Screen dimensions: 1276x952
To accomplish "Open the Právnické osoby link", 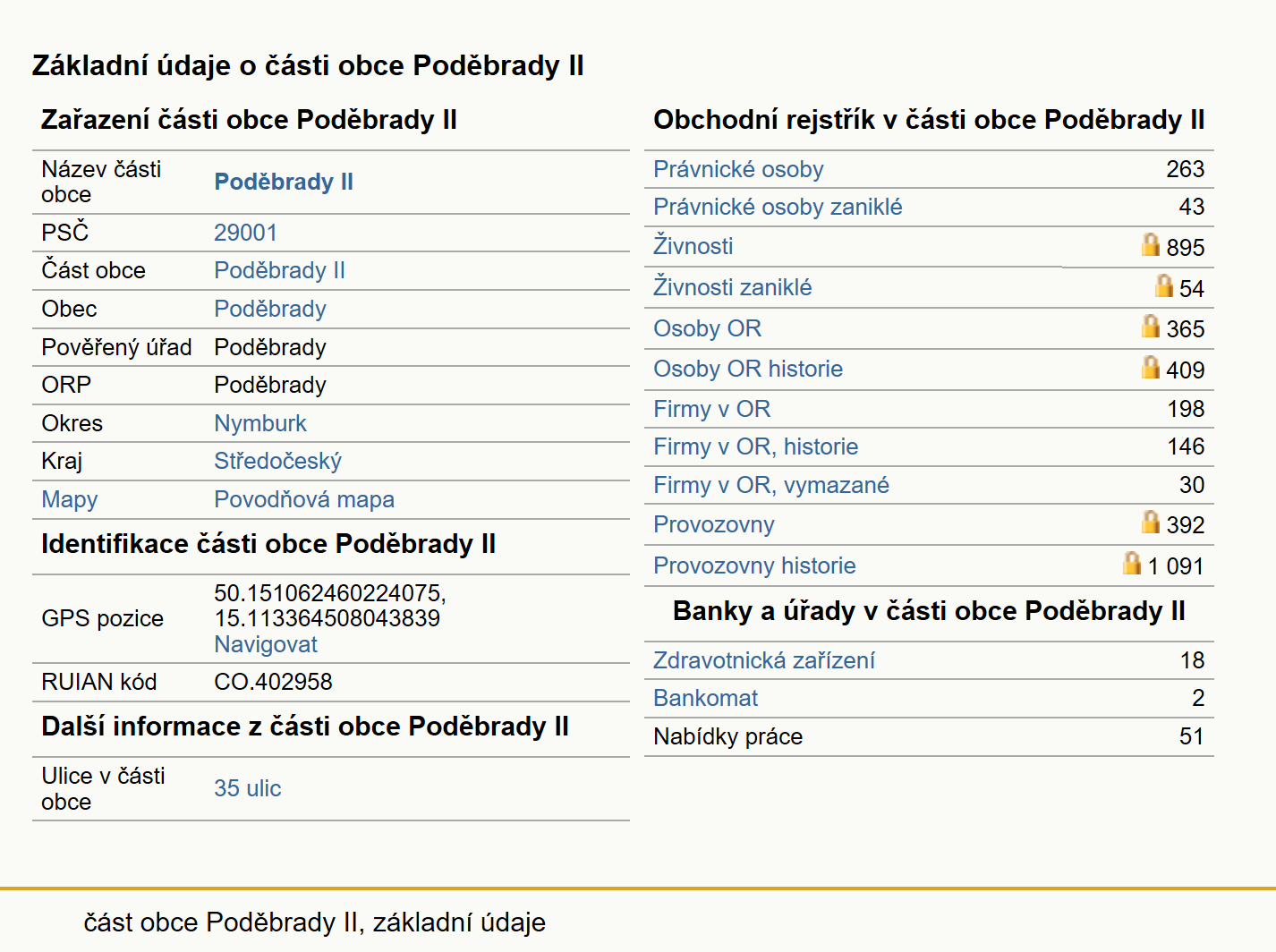I will 738,169.
